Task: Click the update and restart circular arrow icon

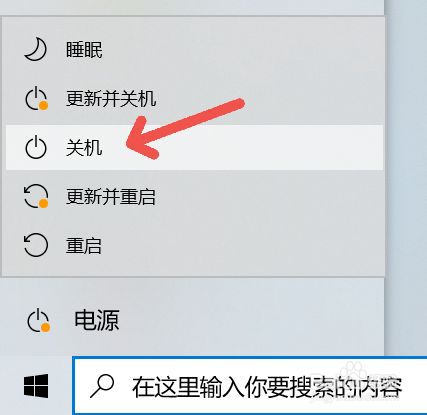Action: 36,196
